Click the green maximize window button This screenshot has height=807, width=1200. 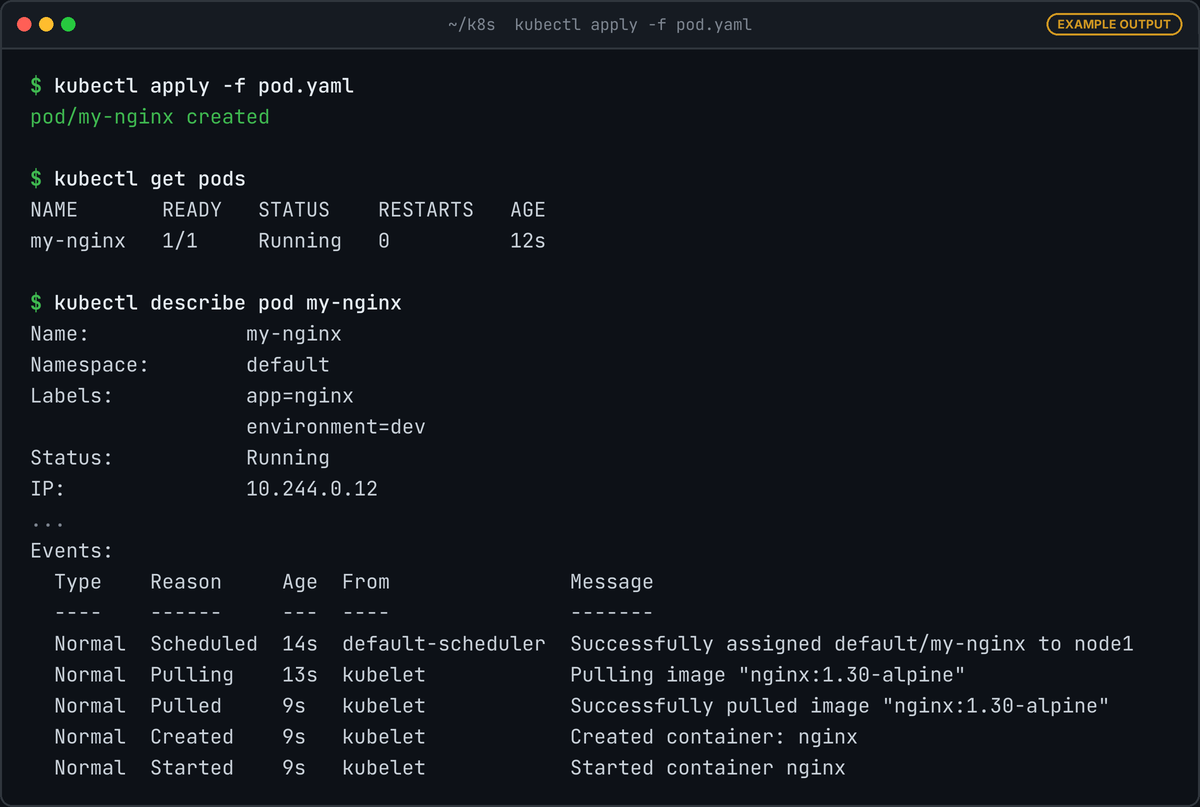(x=68, y=24)
